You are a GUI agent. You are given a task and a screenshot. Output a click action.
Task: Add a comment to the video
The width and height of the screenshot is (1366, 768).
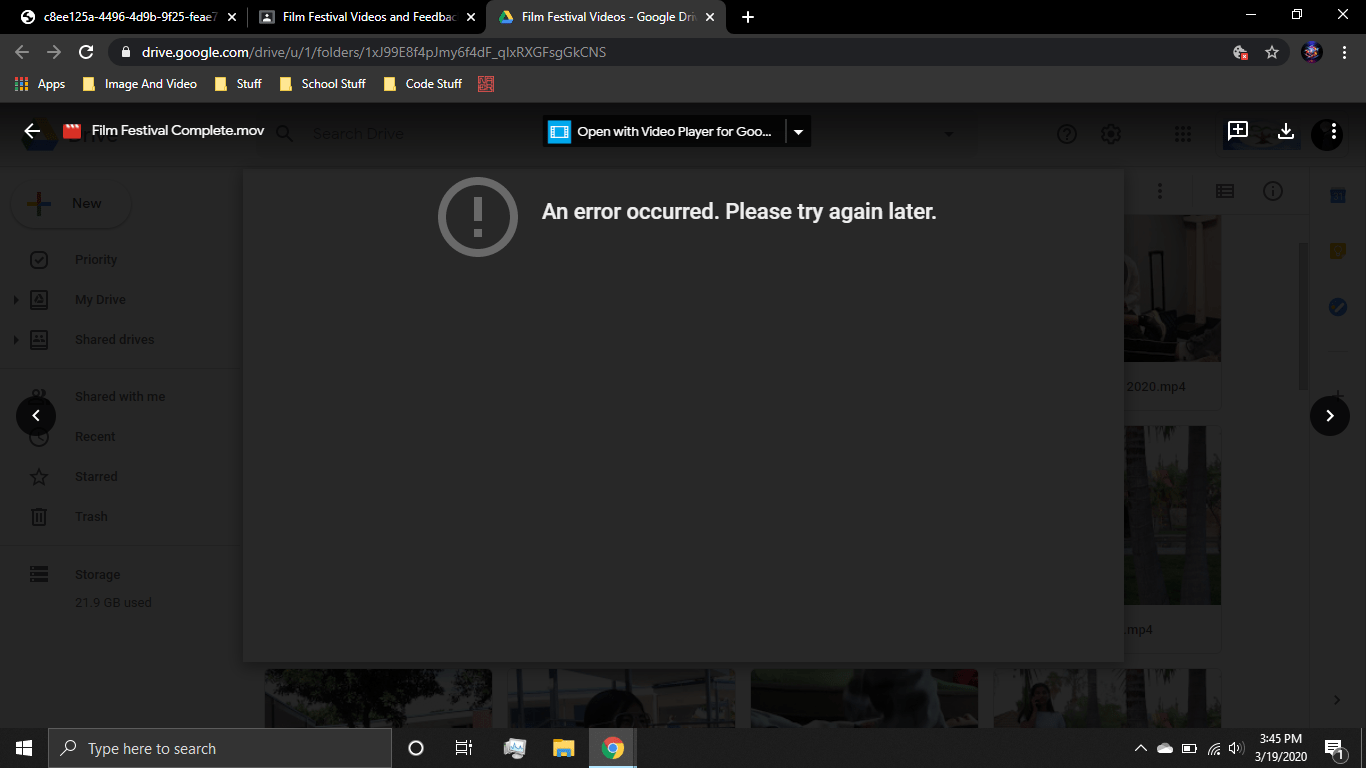pyautogui.click(x=1238, y=130)
